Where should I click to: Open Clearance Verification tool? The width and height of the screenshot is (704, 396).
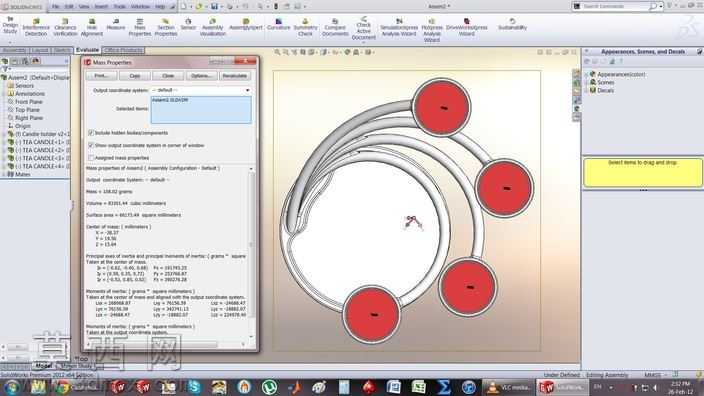[x=65, y=27]
